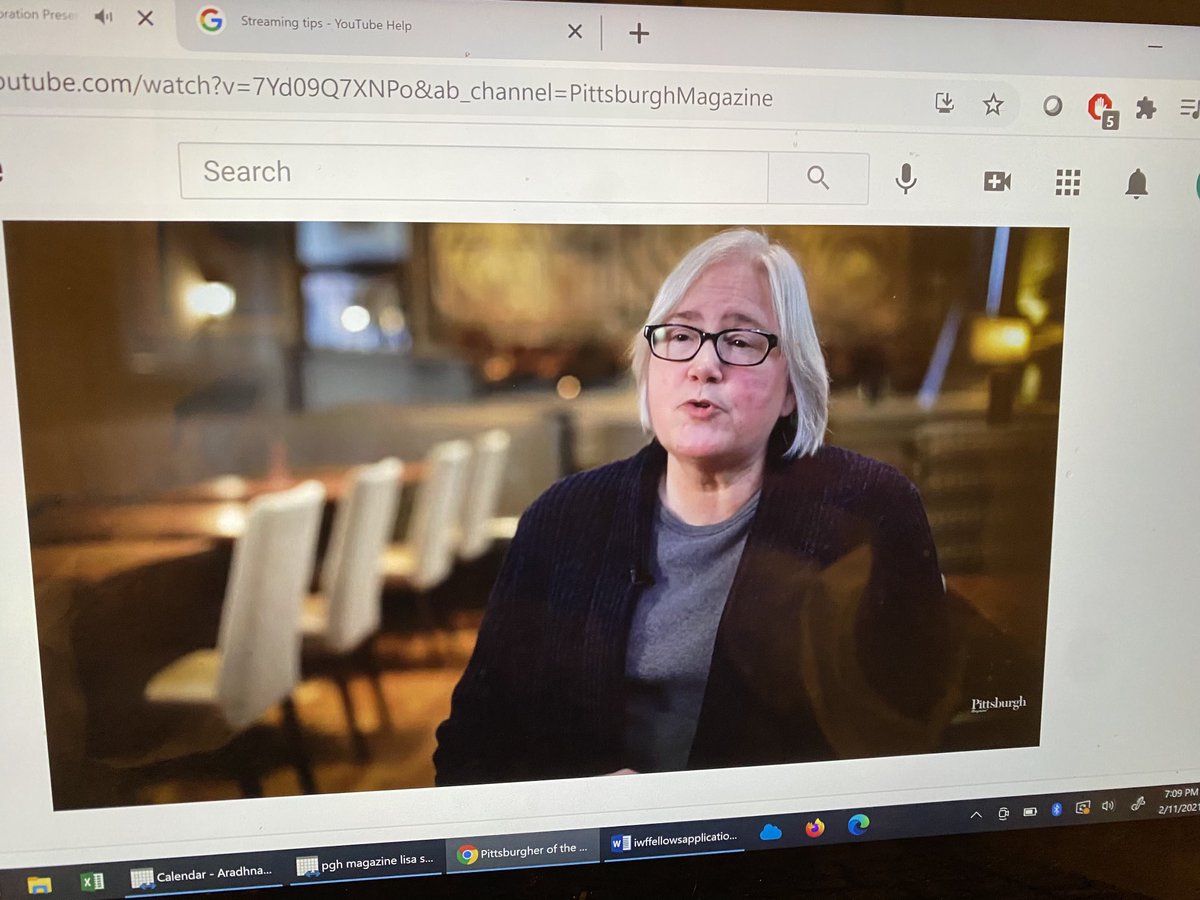Close the Streaming tips YouTube Help tab

[575, 31]
